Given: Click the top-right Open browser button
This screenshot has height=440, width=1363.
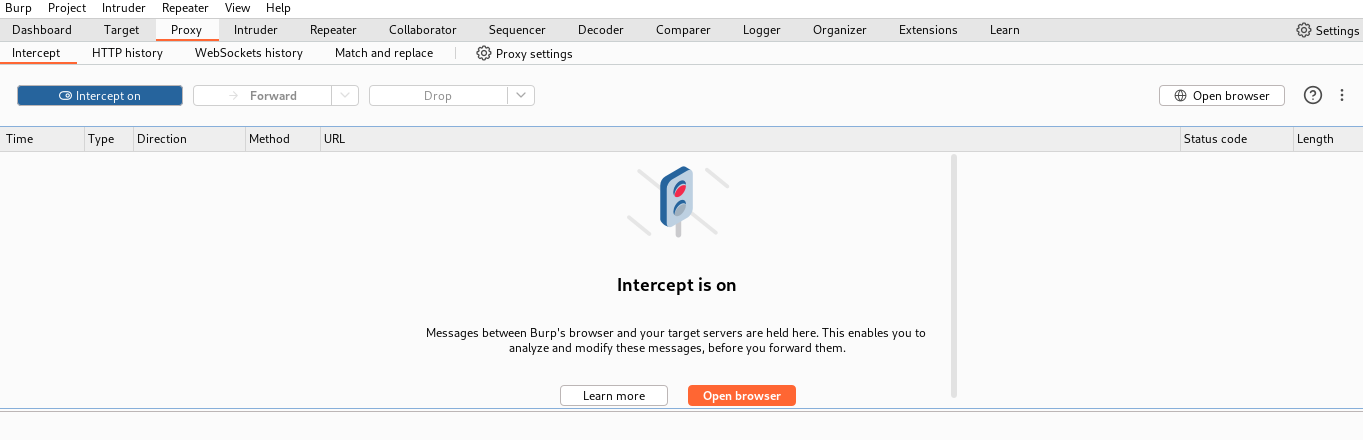Looking at the screenshot, I should [1222, 96].
